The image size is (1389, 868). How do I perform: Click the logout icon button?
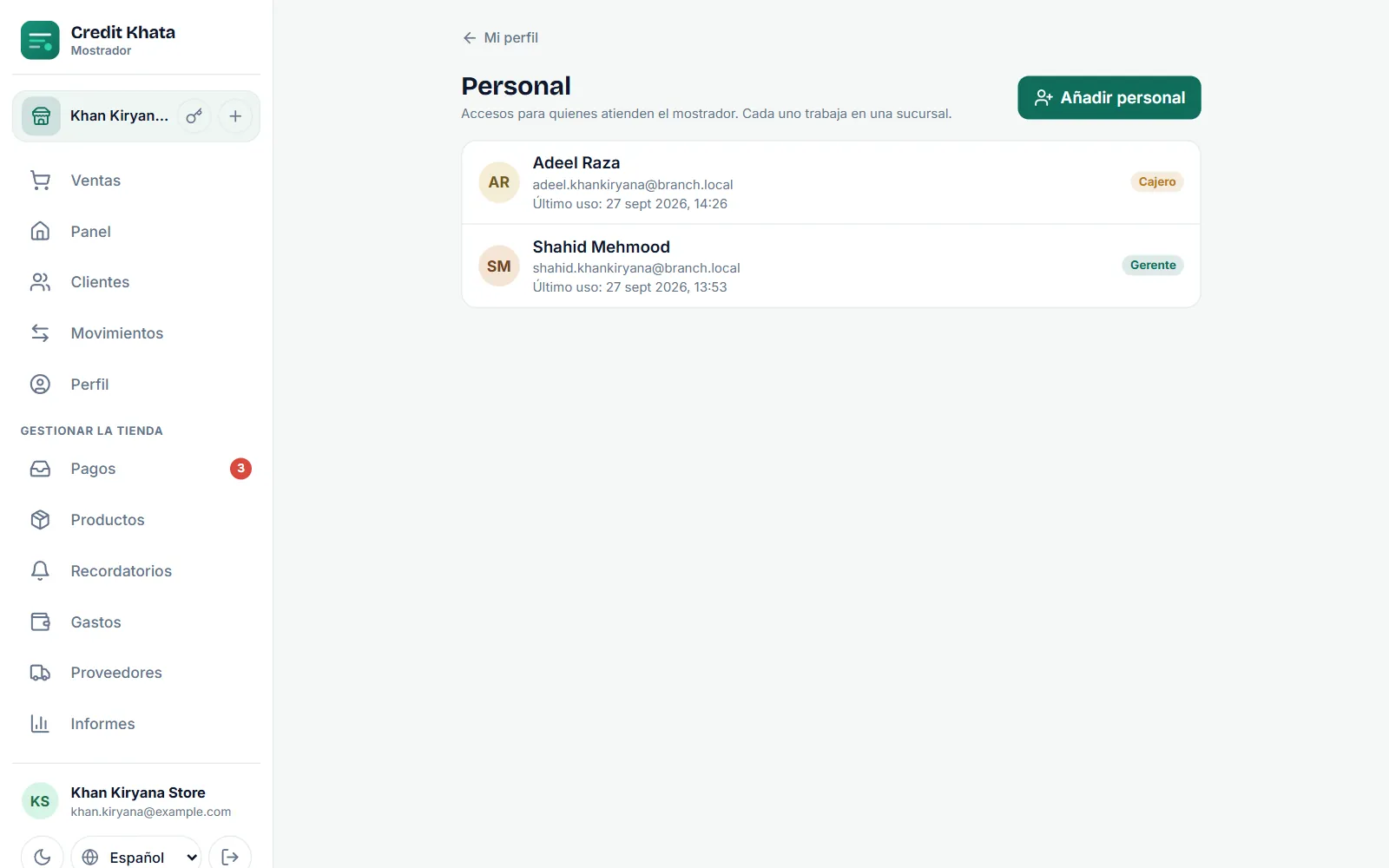coord(230,857)
